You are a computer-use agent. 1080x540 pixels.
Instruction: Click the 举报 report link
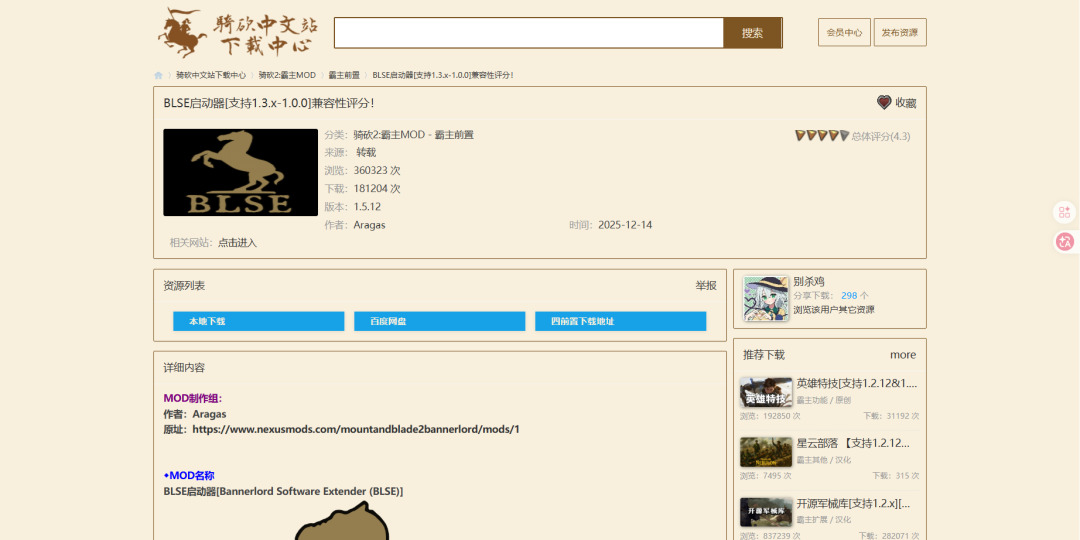click(x=706, y=286)
